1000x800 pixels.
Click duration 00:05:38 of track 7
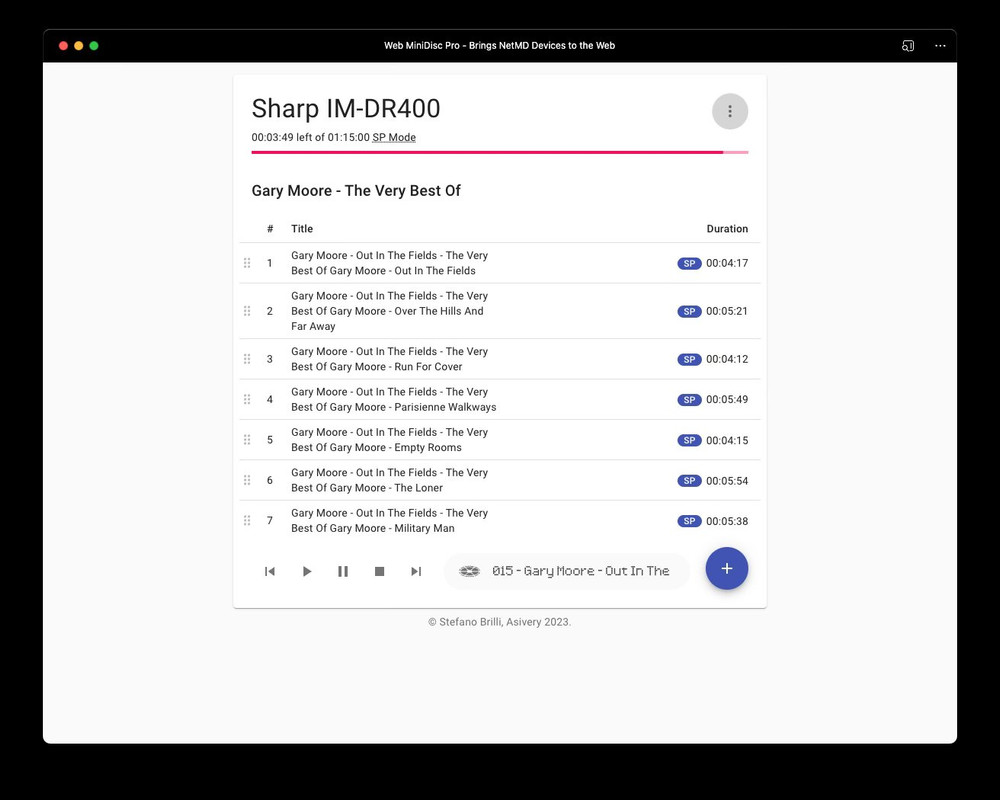point(727,521)
